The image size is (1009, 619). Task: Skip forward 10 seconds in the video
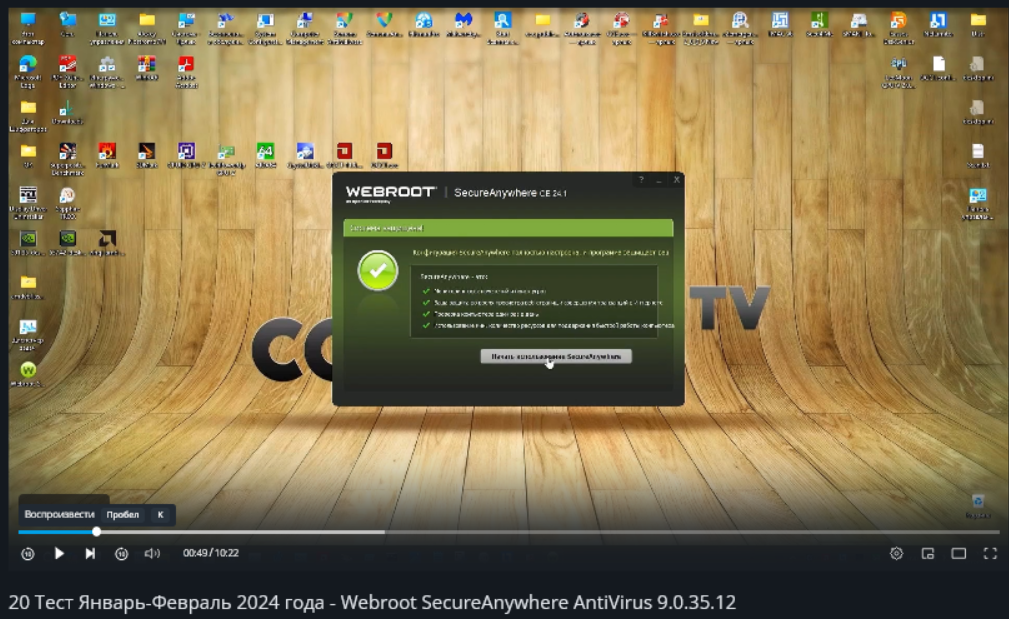pos(122,553)
